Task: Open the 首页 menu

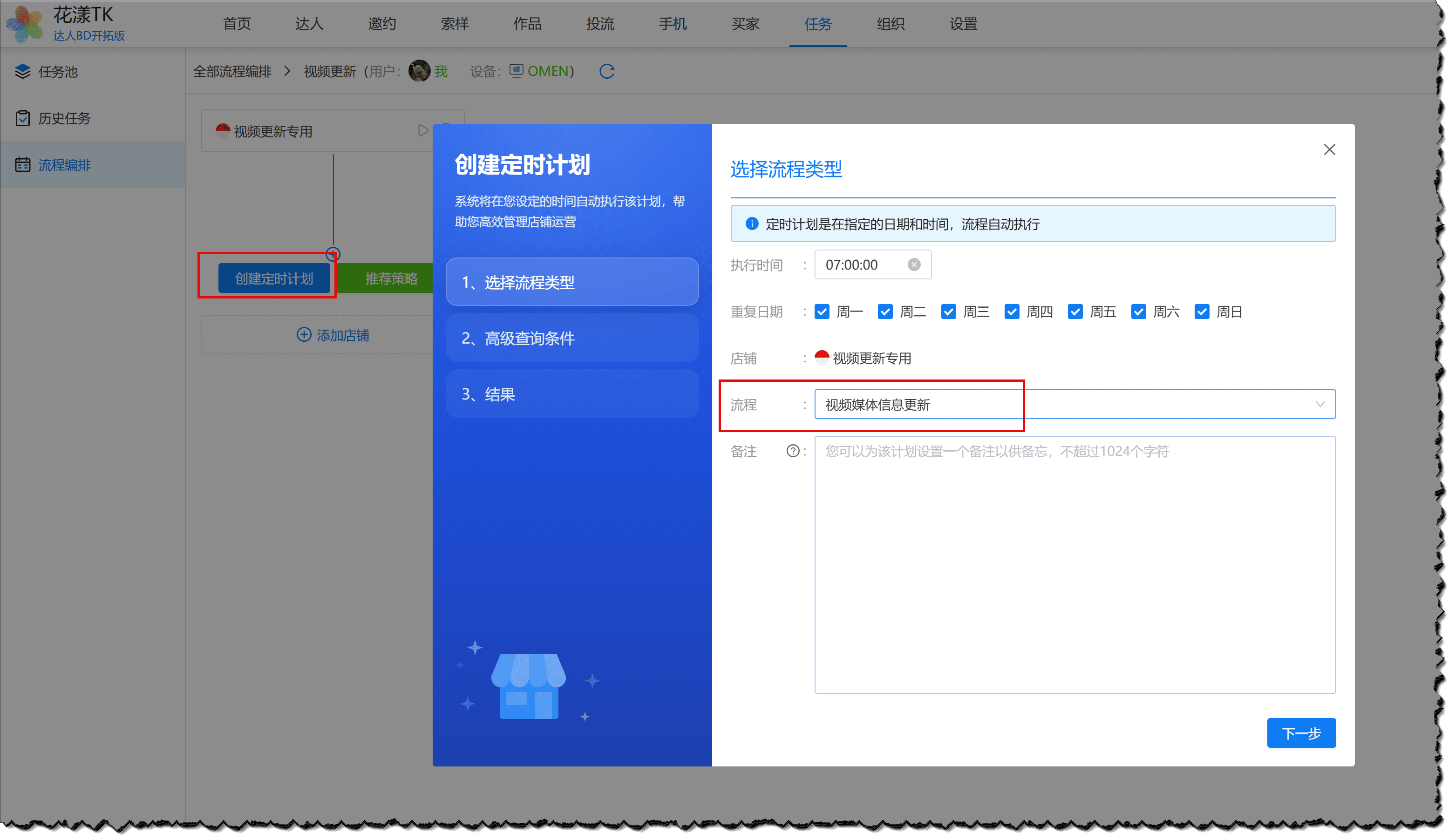Action: click(237, 24)
